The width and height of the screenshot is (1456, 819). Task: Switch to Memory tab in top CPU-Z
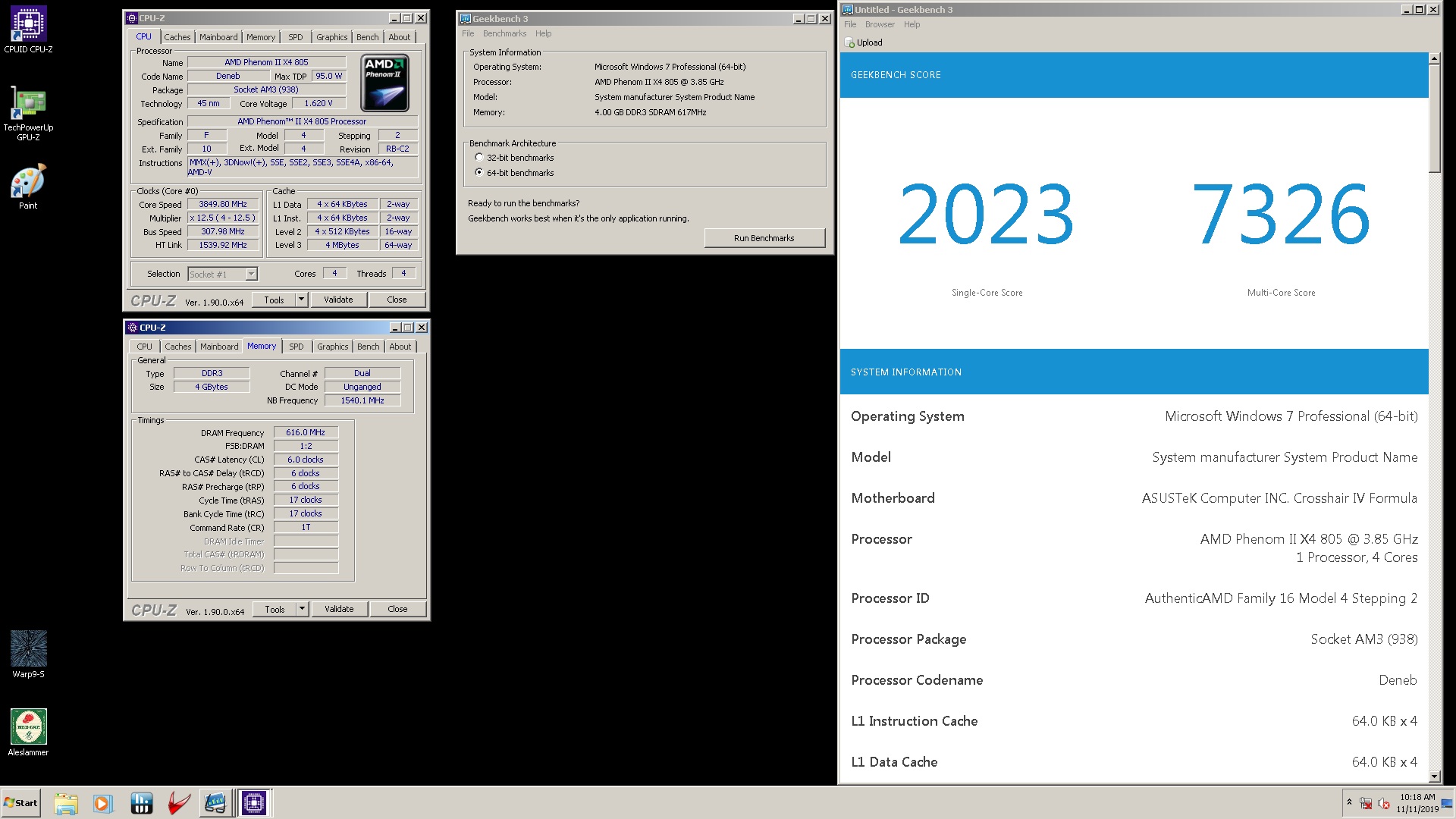coord(261,37)
